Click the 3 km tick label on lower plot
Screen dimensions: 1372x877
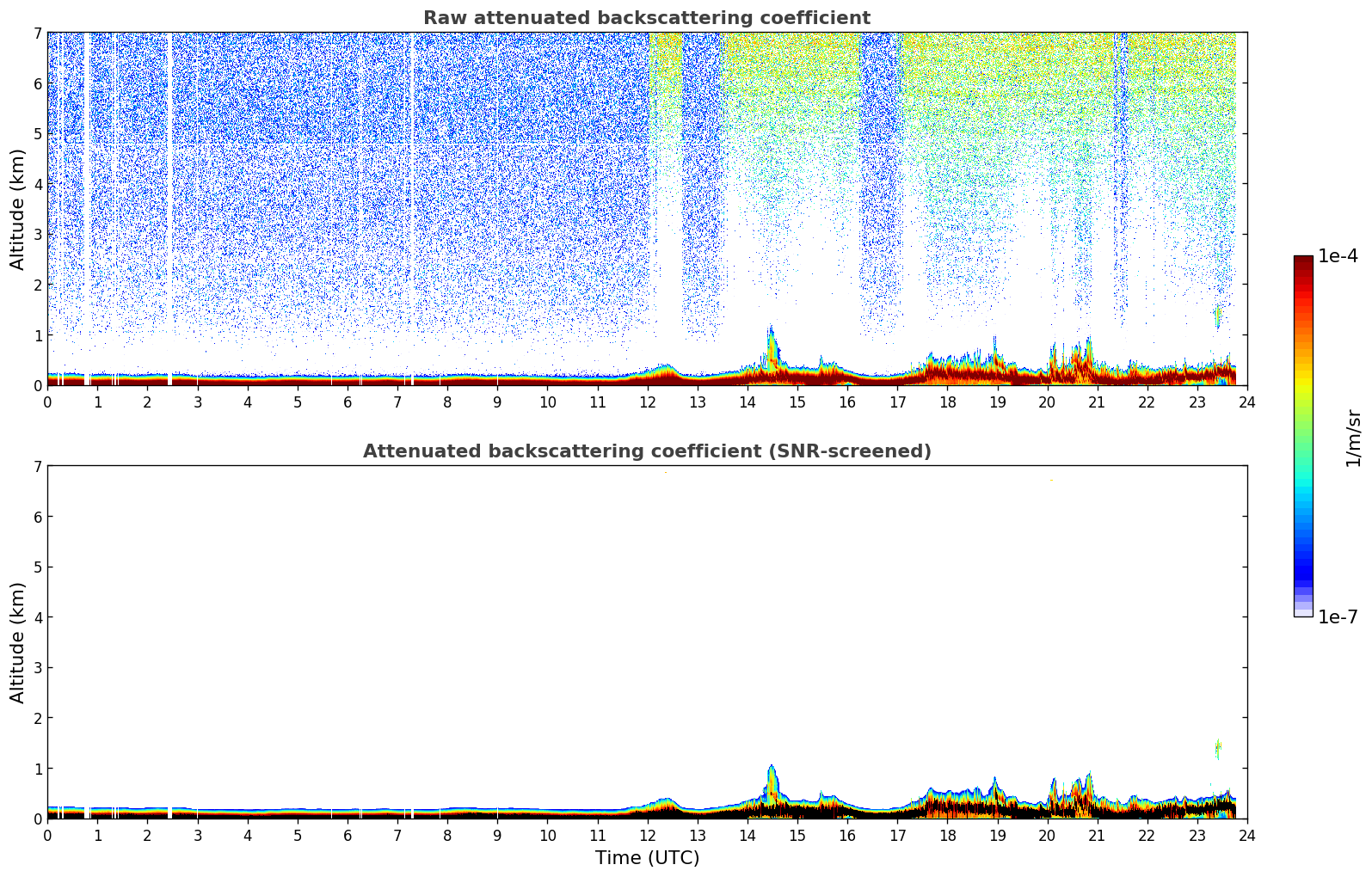point(37,668)
